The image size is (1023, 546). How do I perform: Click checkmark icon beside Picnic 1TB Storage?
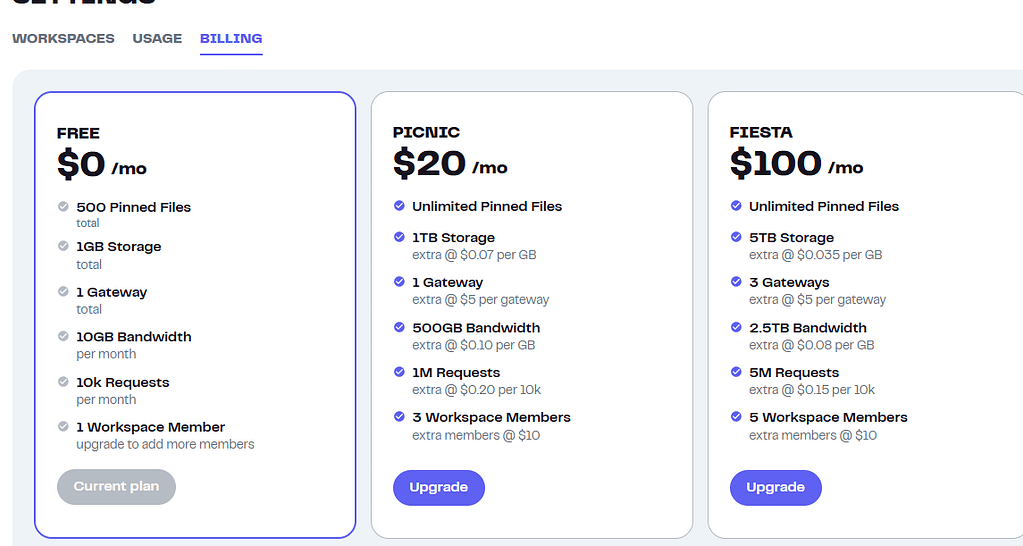[x=399, y=237]
